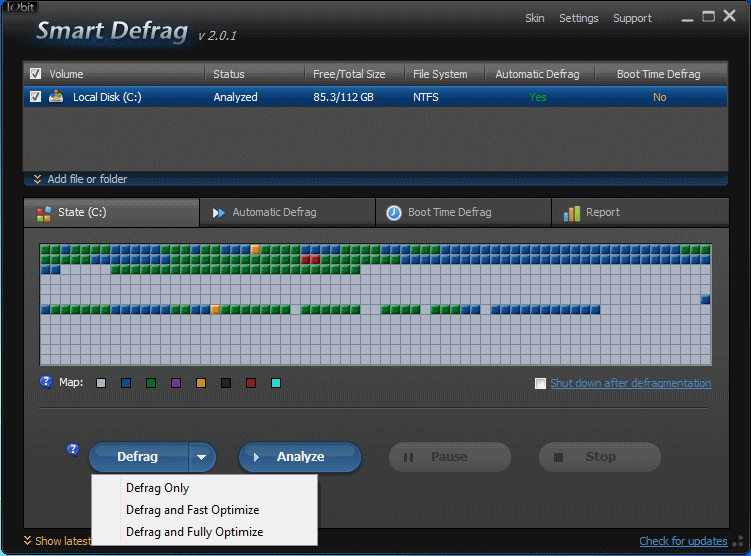Click the Analyzed status cell
The image size is (751, 556).
click(235, 97)
